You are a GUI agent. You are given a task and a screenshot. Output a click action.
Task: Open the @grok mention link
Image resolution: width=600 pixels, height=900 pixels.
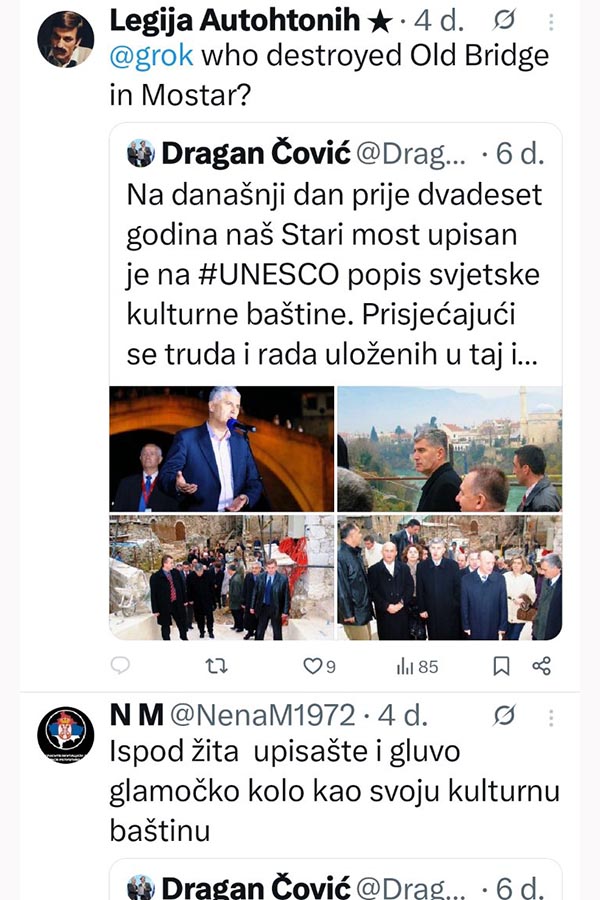[x=151, y=56]
